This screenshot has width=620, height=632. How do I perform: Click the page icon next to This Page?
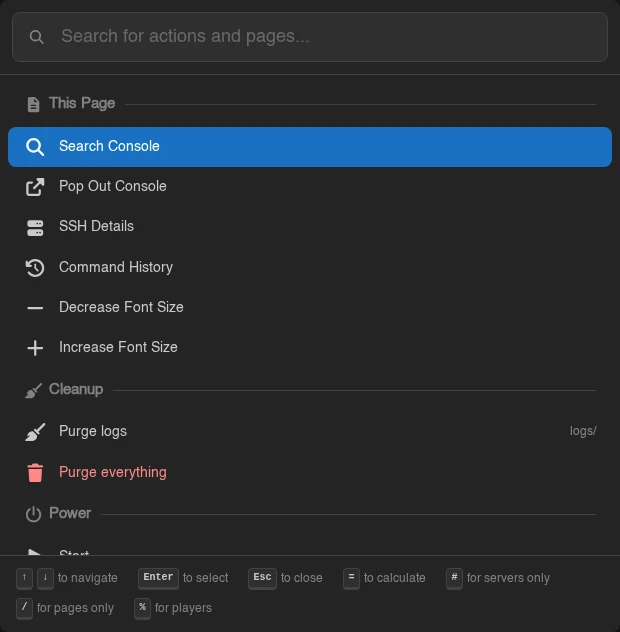33,104
